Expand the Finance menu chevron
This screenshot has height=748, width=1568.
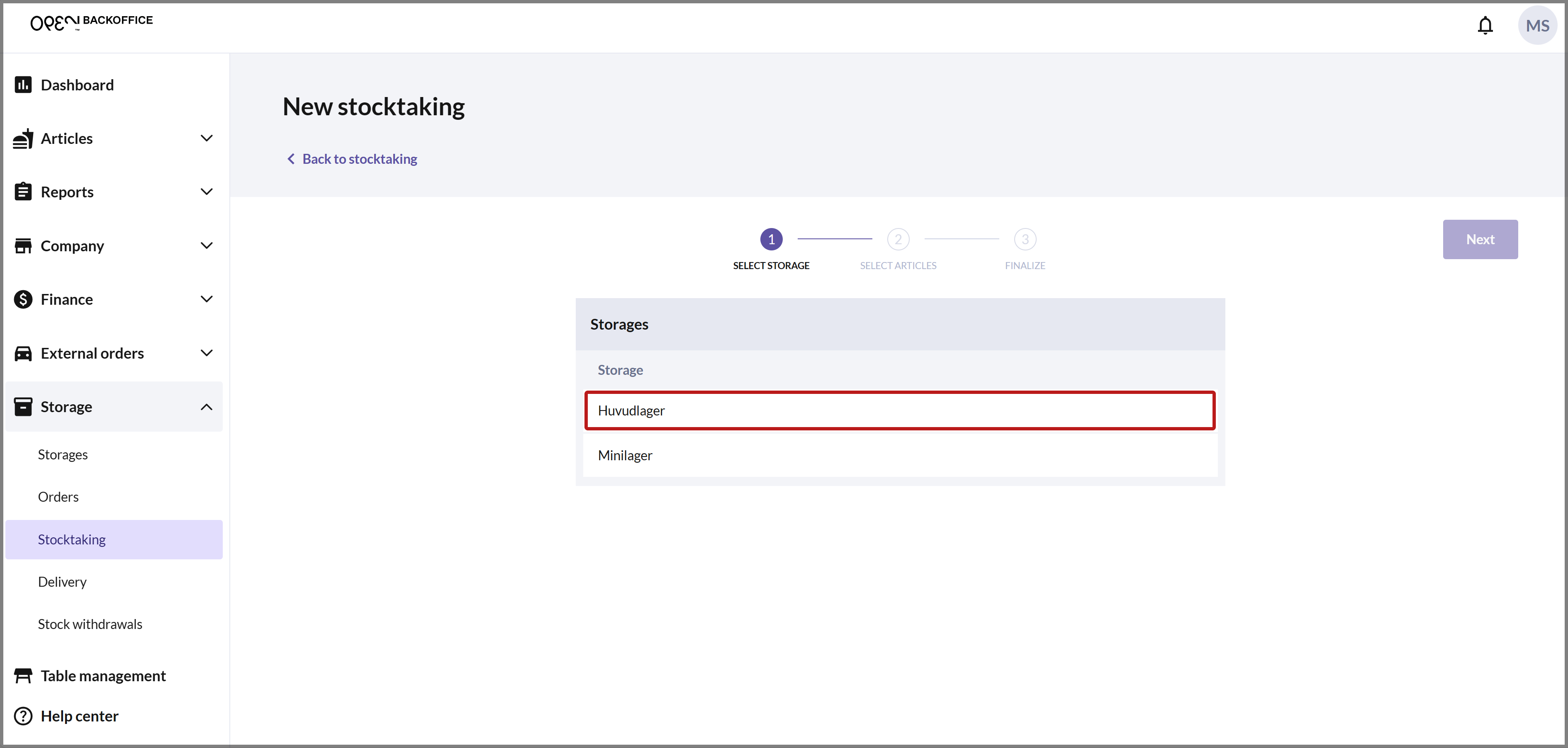click(206, 299)
